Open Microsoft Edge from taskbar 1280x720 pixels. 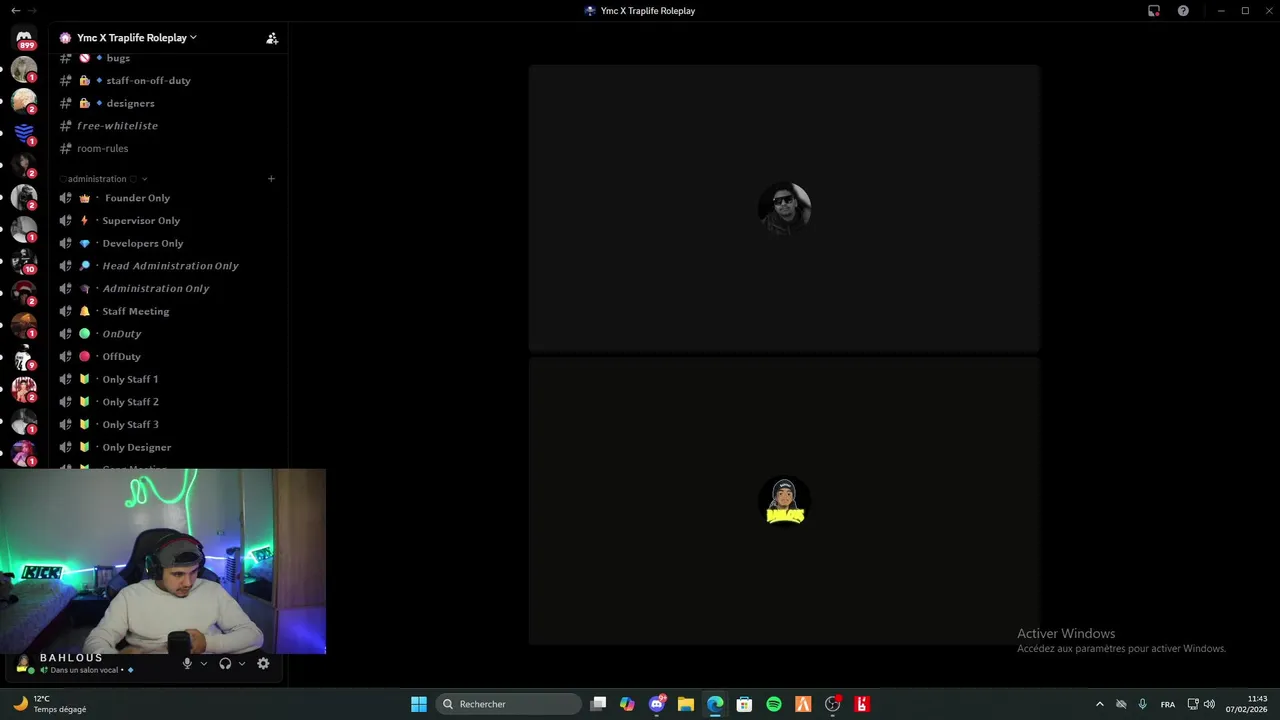pos(715,704)
